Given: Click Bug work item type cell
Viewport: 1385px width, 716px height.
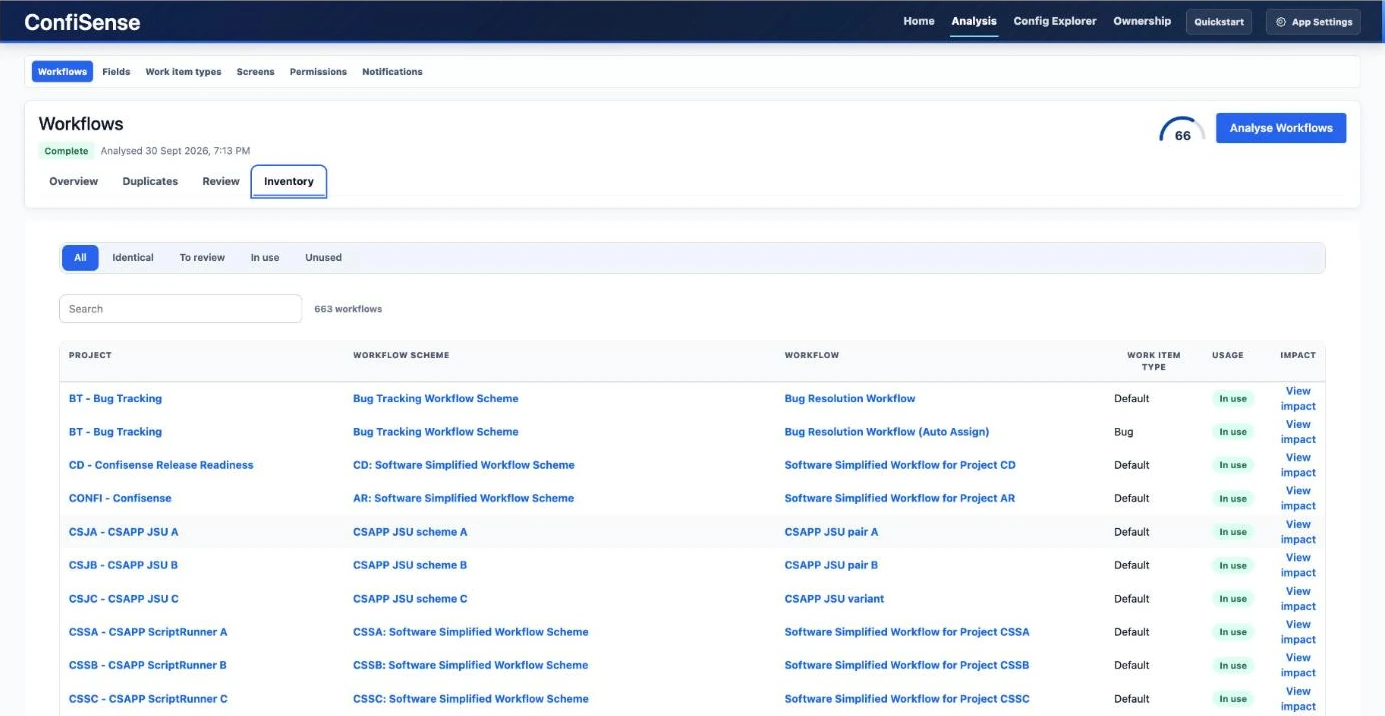Looking at the screenshot, I should click(x=1124, y=432).
